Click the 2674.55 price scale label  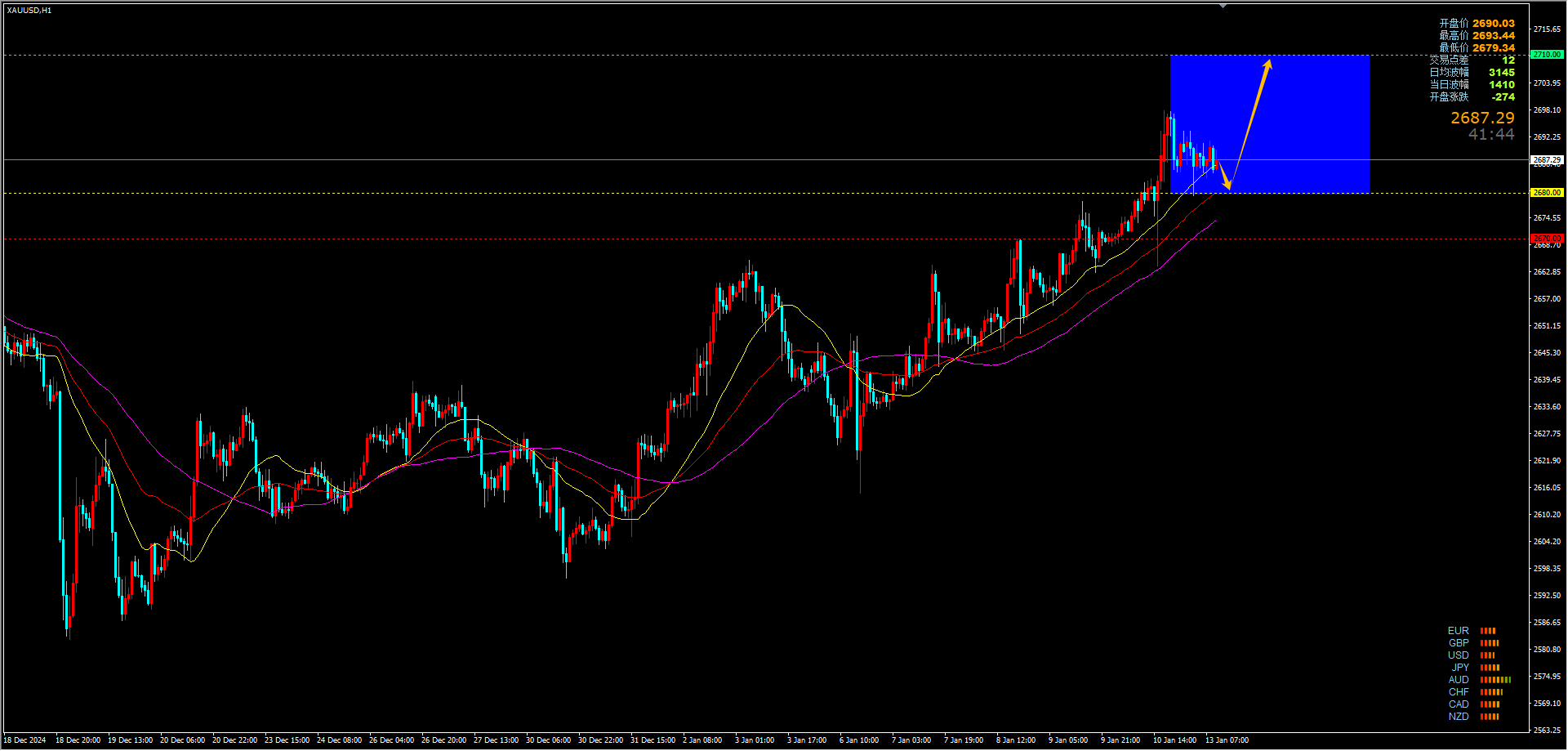1547,218
